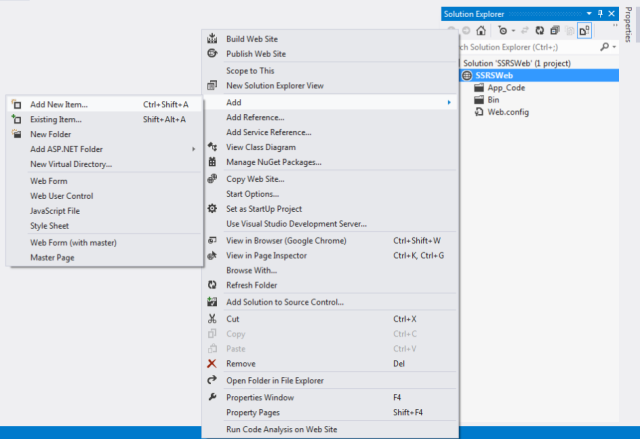Viewport: 640px width, 439px height.
Task: Click the Collapse All icon in Solution Explorer
Action: [x=555, y=31]
